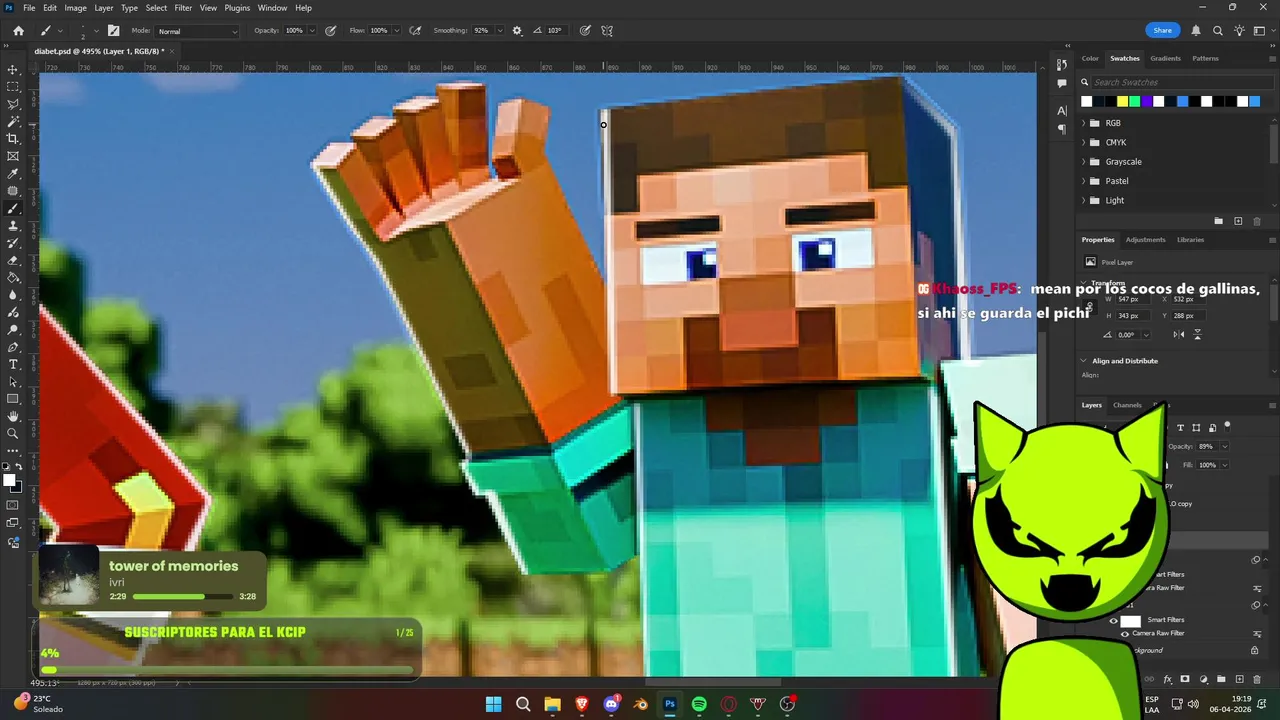
Task: Select the Pen tool
Action: 13,347
